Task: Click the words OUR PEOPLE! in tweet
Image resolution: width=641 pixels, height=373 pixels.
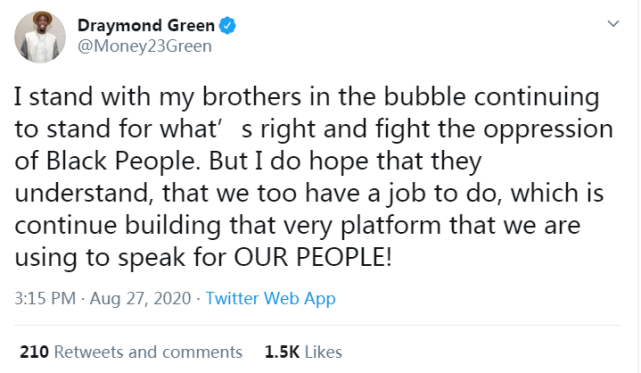Action: (313, 257)
